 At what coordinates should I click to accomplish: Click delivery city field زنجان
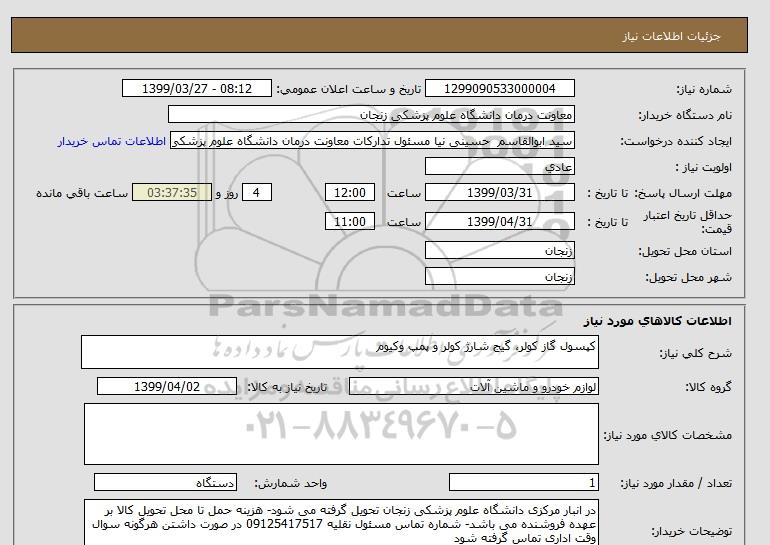[x=499, y=276]
